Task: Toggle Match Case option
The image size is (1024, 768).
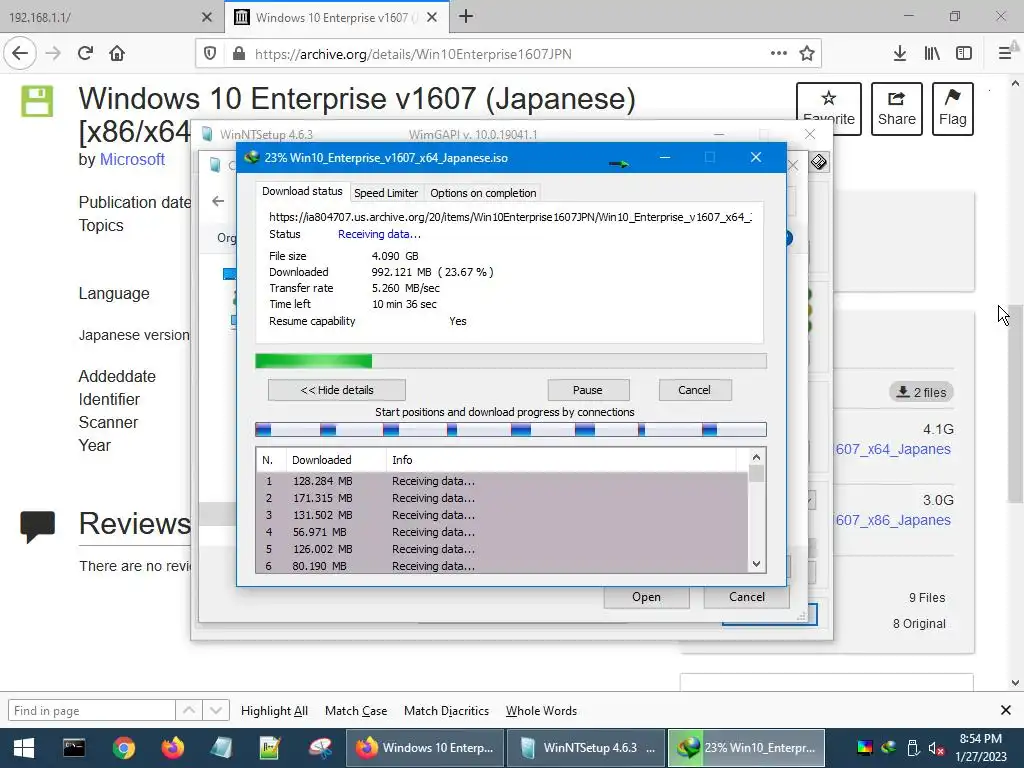Action: 356,711
